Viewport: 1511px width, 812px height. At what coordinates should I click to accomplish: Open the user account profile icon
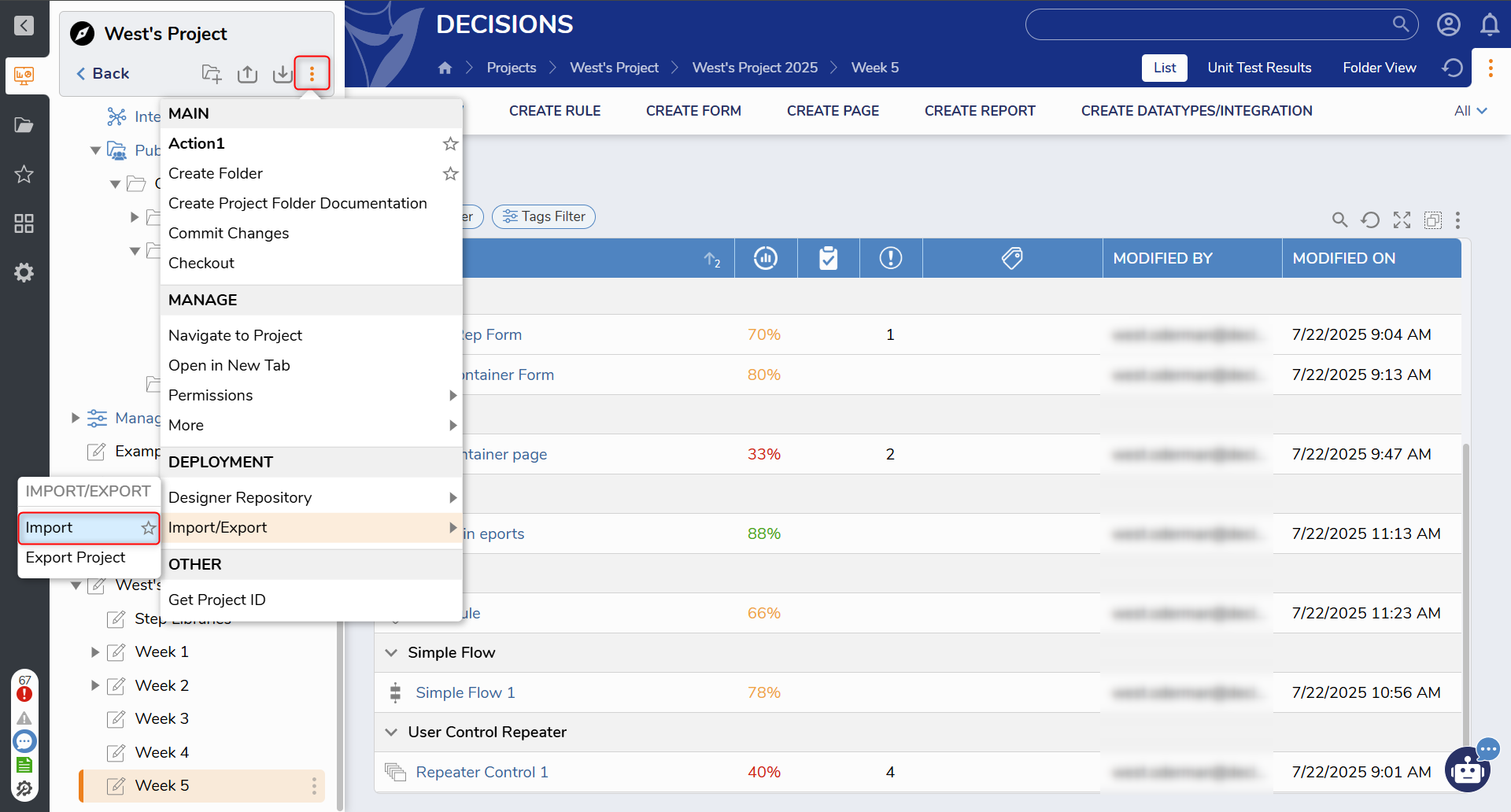click(x=1448, y=25)
